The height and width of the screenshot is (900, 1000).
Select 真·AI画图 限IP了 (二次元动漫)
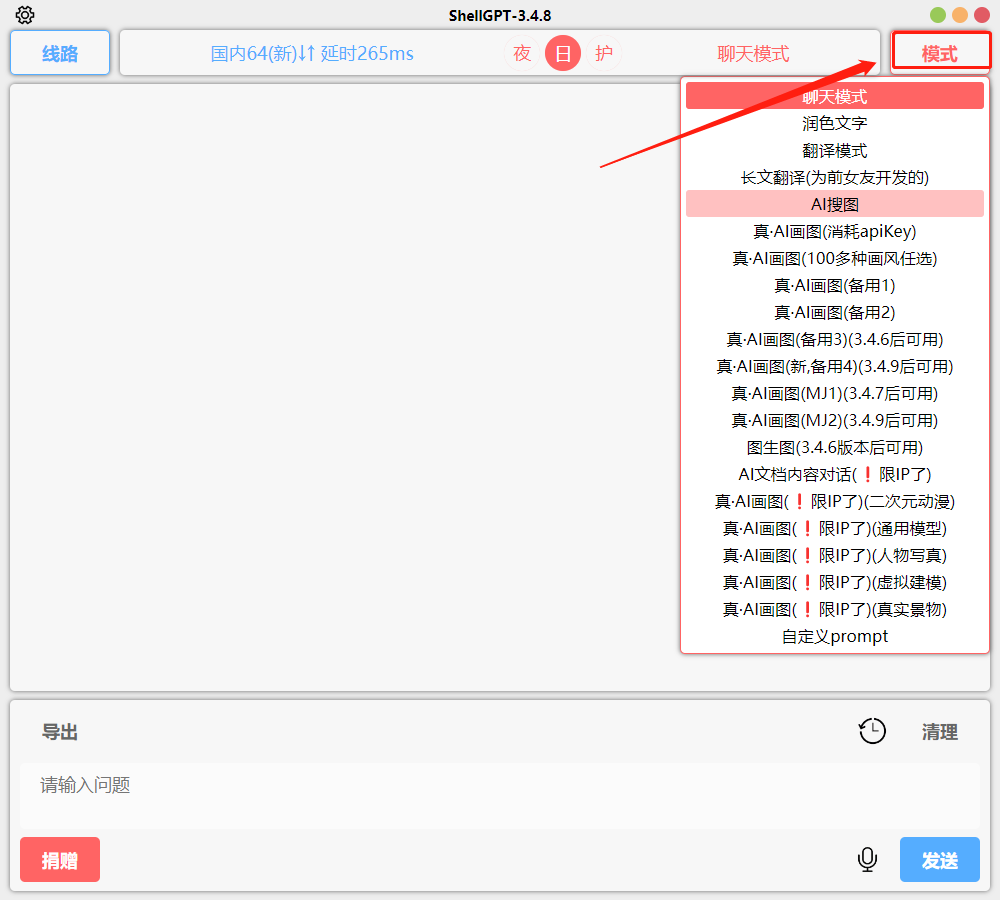click(x=835, y=501)
